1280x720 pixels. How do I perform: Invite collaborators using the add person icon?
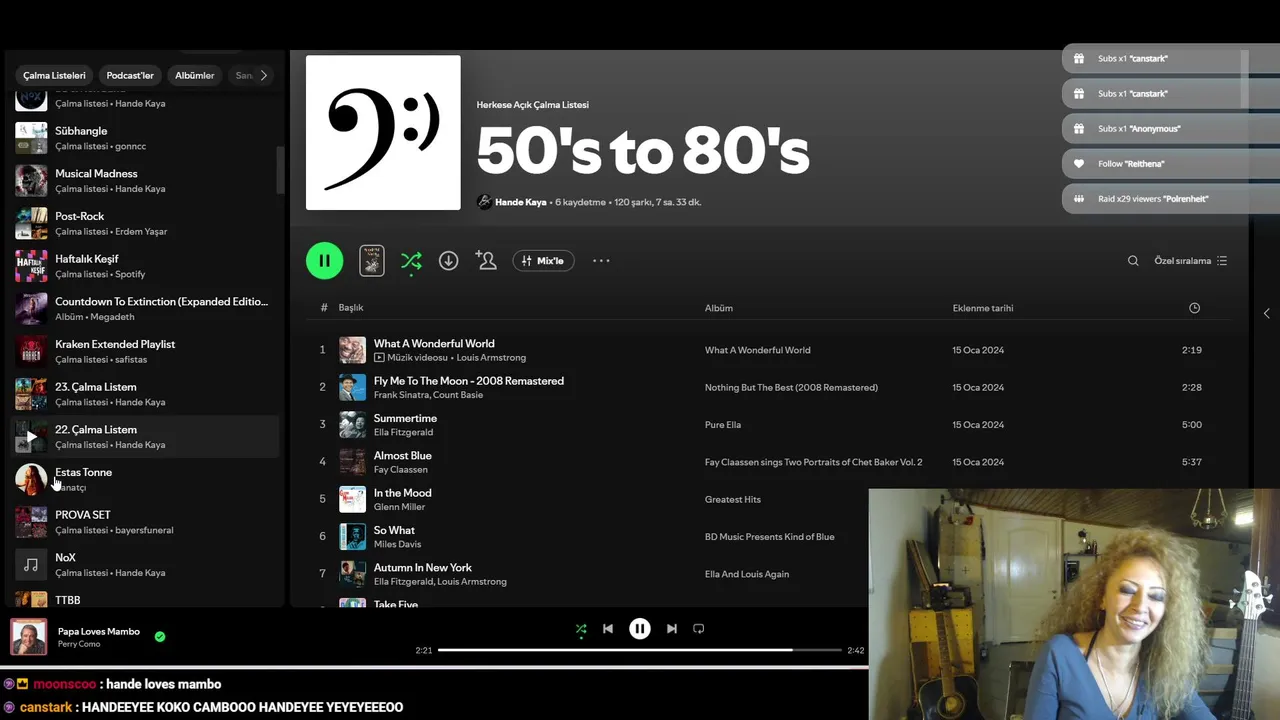(486, 261)
